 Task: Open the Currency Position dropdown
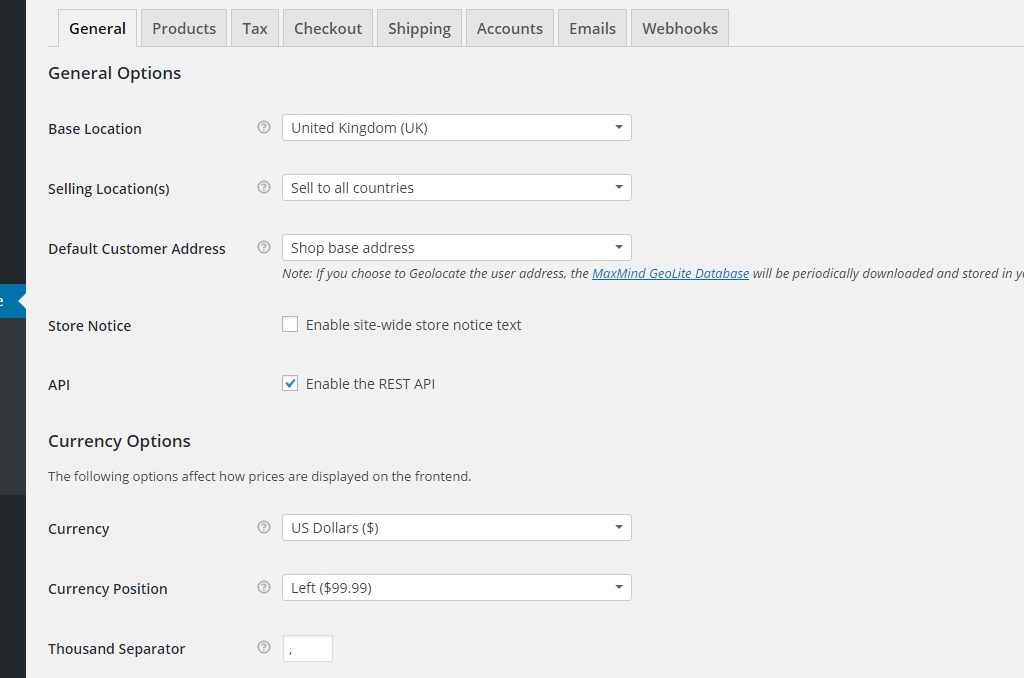pyautogui.click(x=456, y=587)
